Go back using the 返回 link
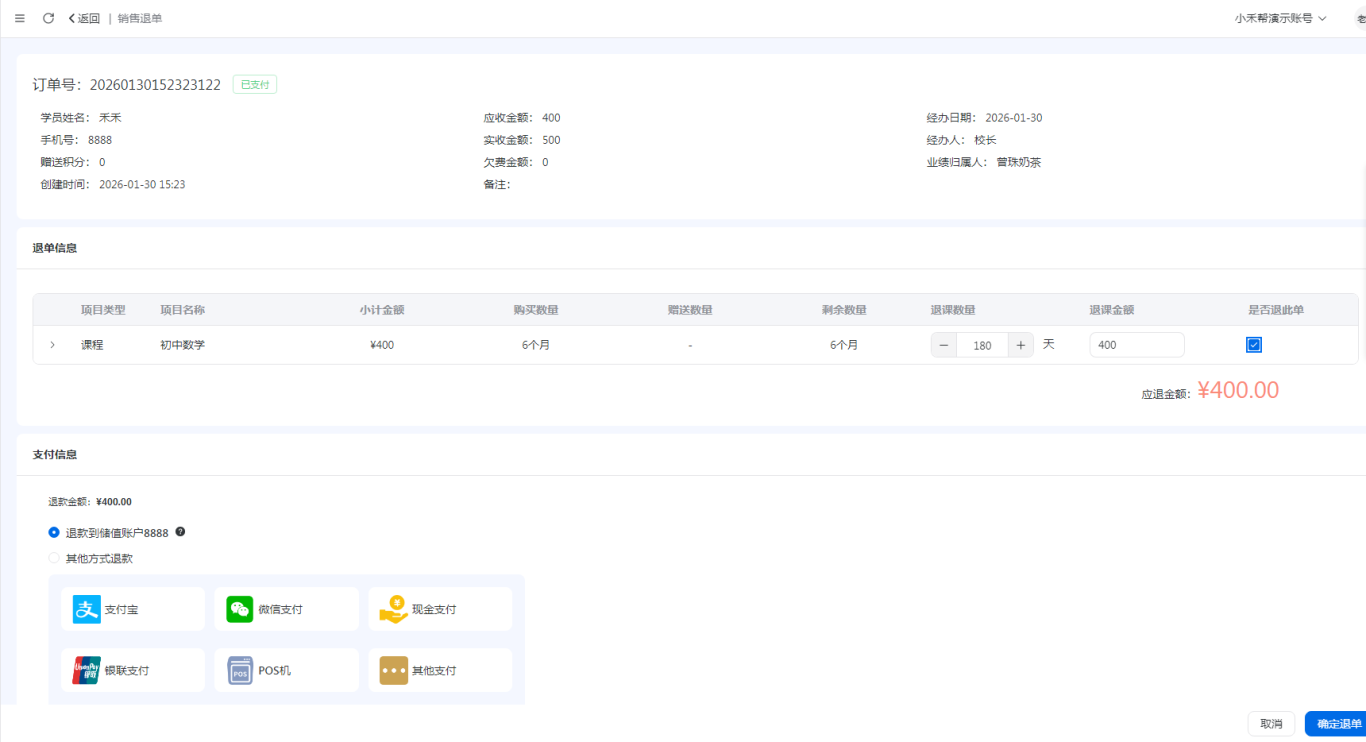 tap(84, 18)
